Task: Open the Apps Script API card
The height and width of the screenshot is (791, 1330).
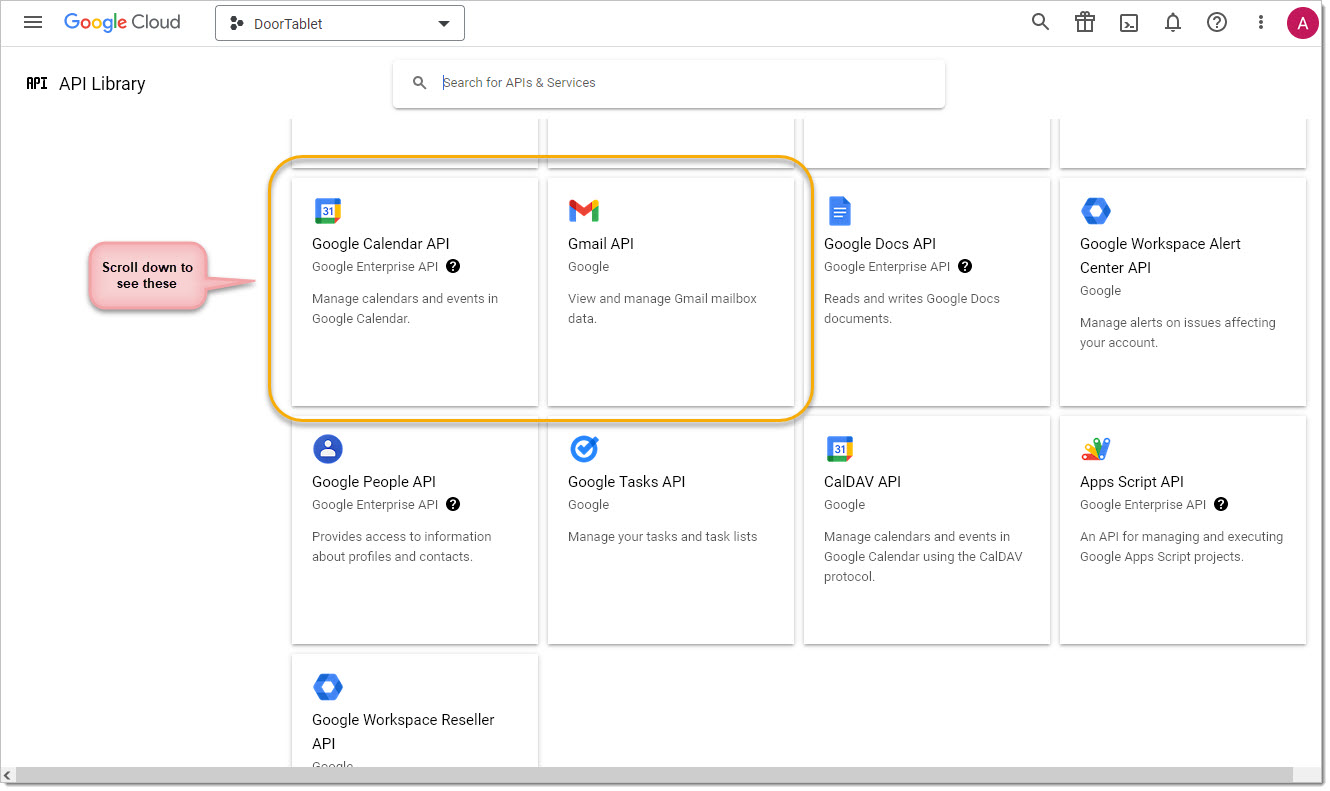Action: (1182, 529)
